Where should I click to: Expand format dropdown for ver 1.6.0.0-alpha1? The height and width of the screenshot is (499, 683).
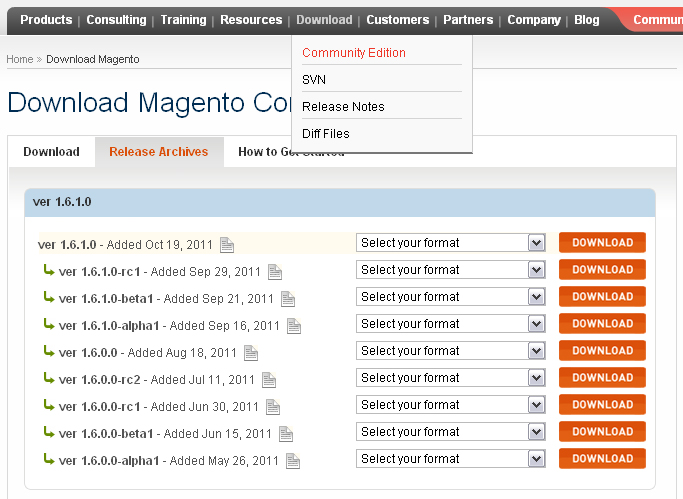451,459
